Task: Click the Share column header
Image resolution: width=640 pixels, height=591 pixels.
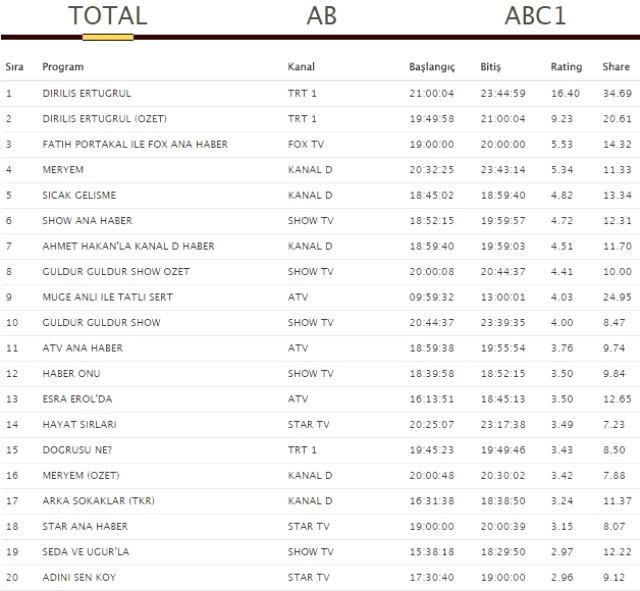Action: (616, 67)
